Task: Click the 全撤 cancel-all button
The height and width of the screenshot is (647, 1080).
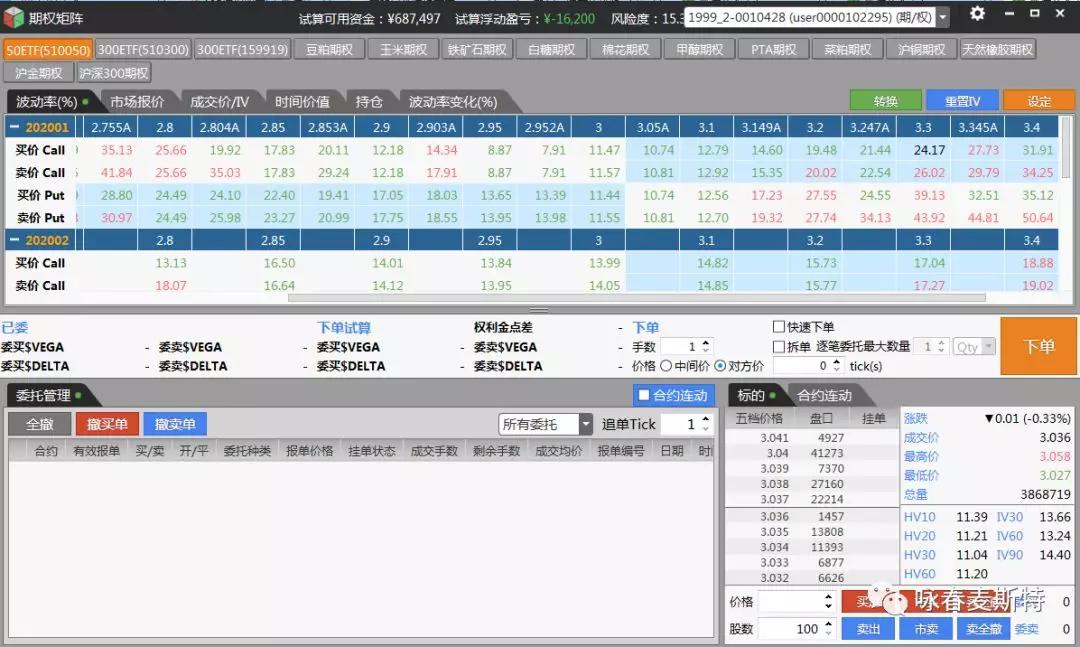Action: click(x=39, y=424)
